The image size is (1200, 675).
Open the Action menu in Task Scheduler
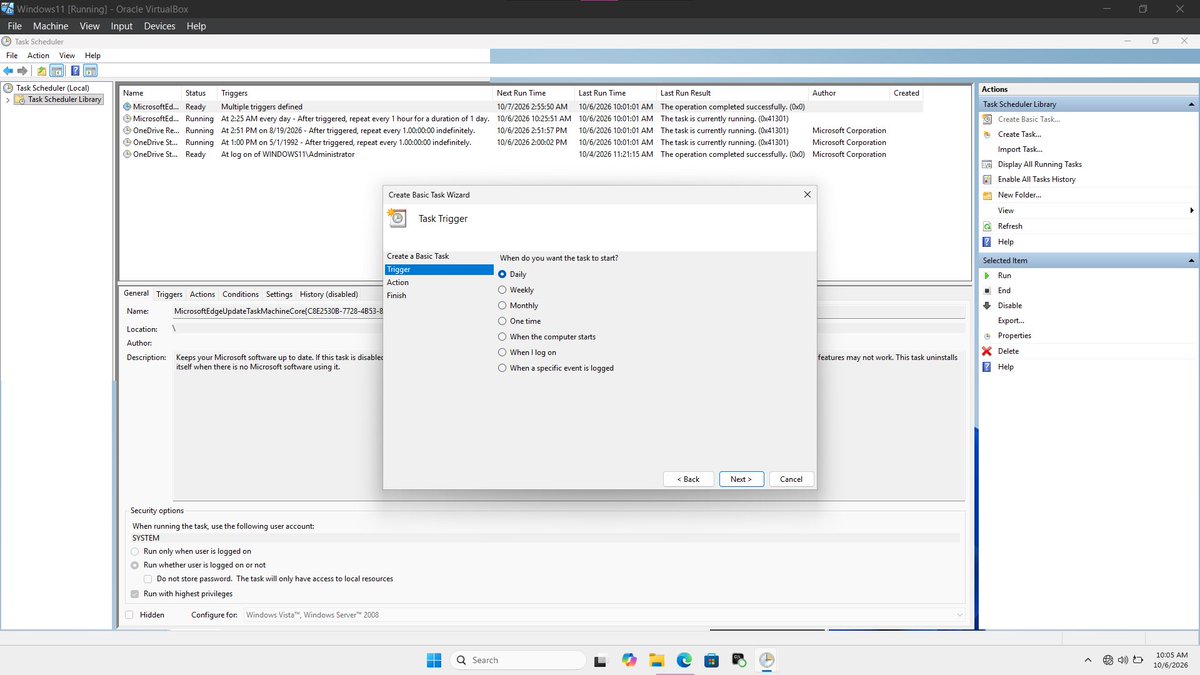pos(38,55)
